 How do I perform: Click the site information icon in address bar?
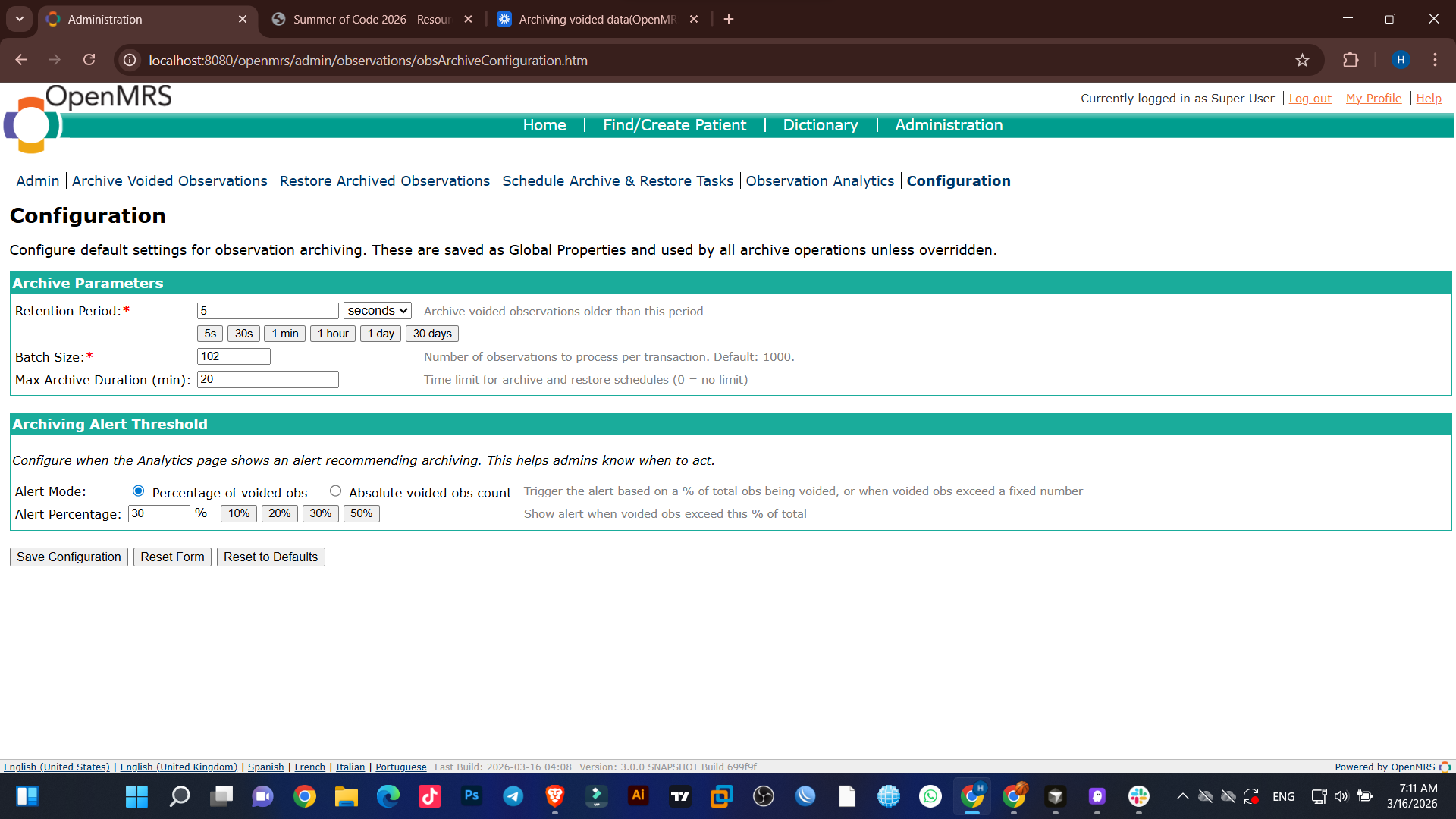click(x=130, y=60)
